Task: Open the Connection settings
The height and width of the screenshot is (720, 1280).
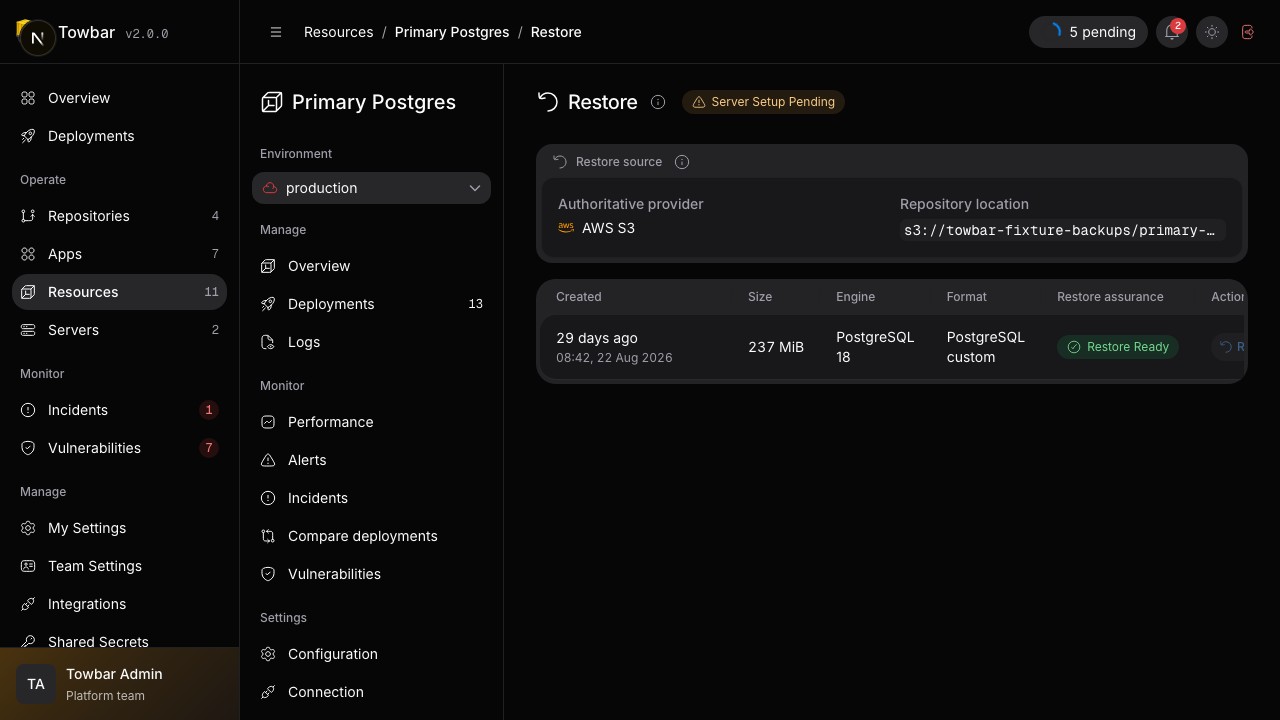Action: tap(371, 692)
